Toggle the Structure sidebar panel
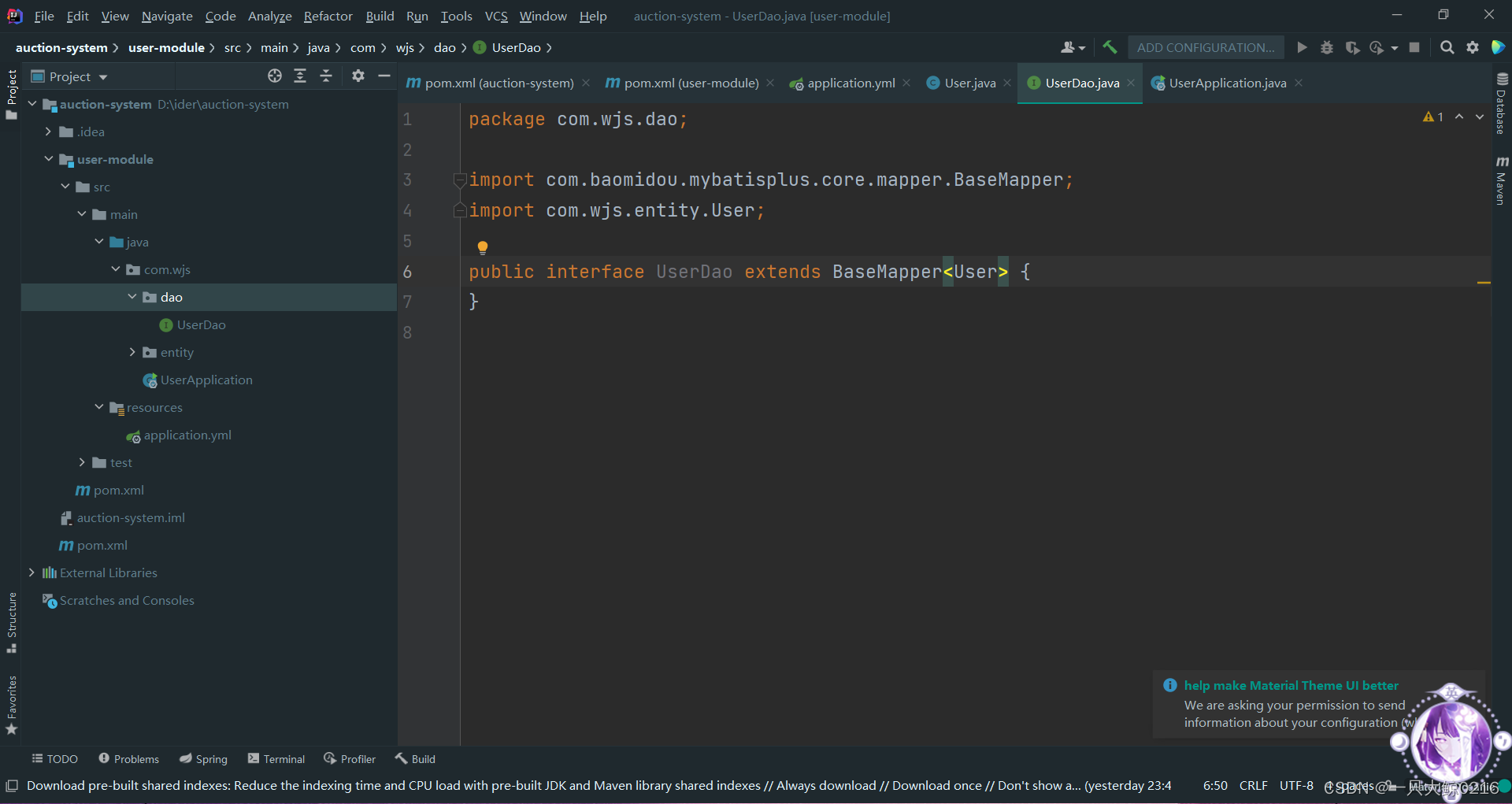 point(12,624)
